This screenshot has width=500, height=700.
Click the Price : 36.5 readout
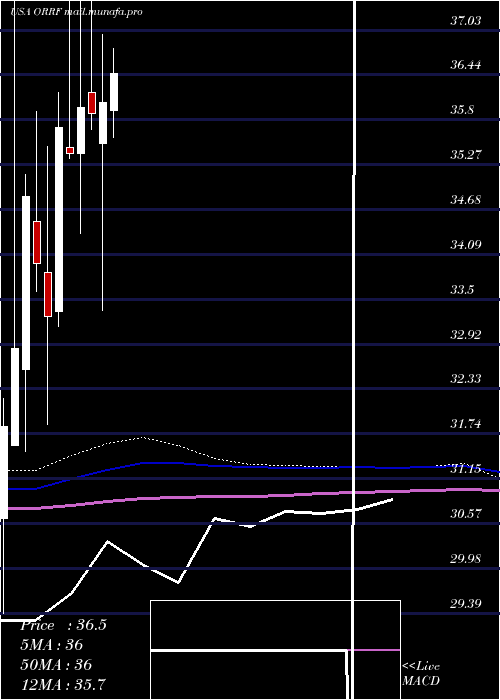(63, 625)
